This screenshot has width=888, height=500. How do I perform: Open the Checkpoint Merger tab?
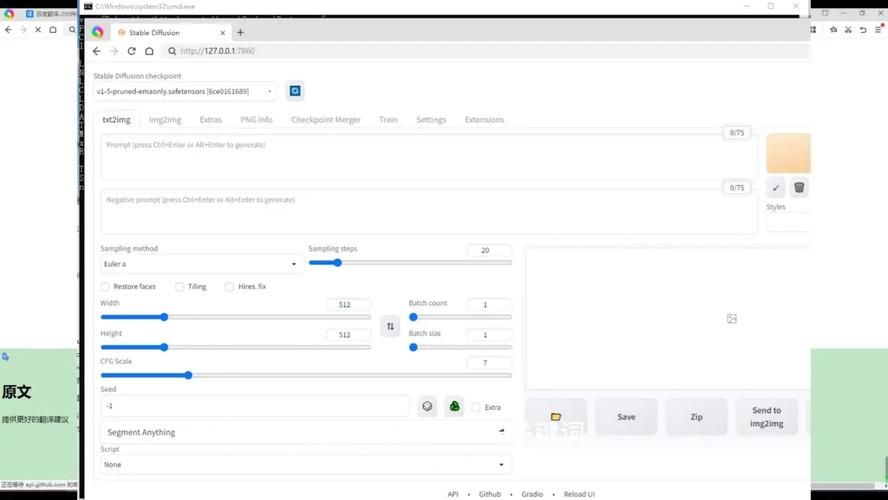coord(326,120)
